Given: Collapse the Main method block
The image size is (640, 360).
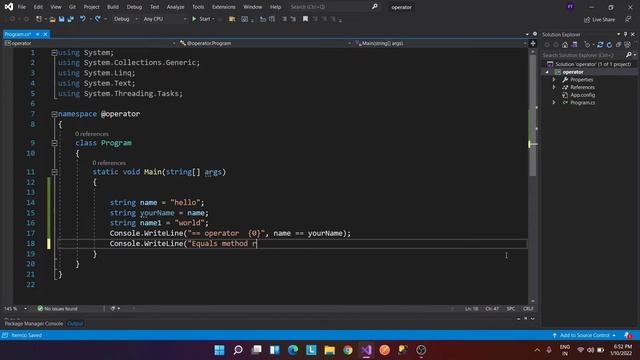Looking at the screenshot, I should click(54, 172).
